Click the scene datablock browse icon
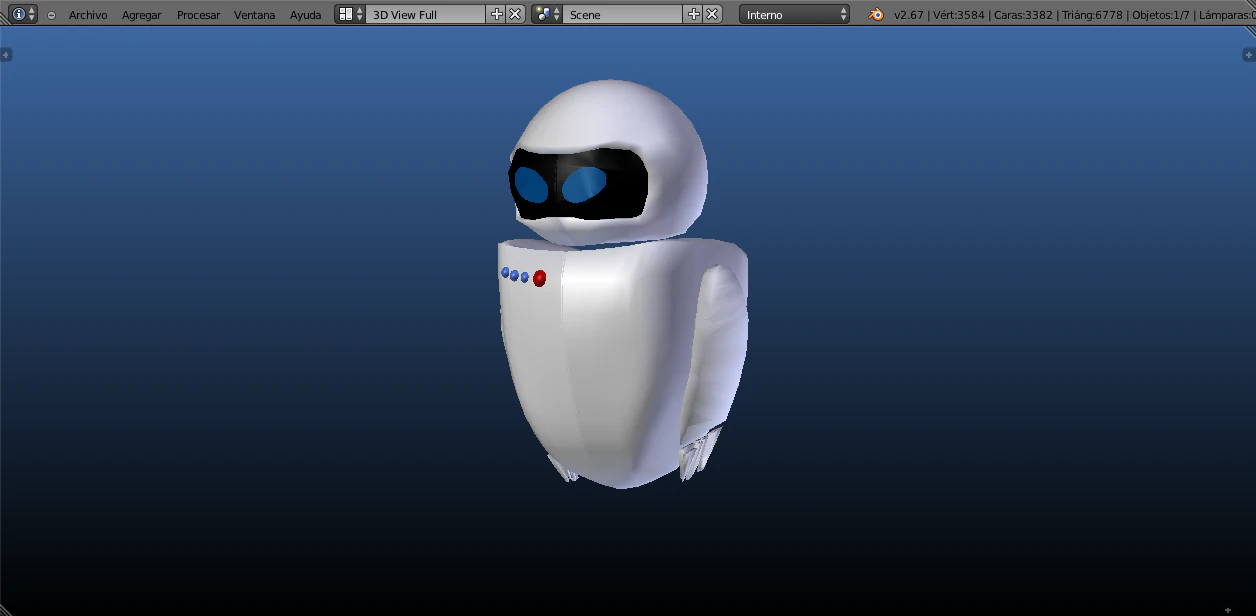The width and height of the screenshot is (1256, 616). coord(544,14)
